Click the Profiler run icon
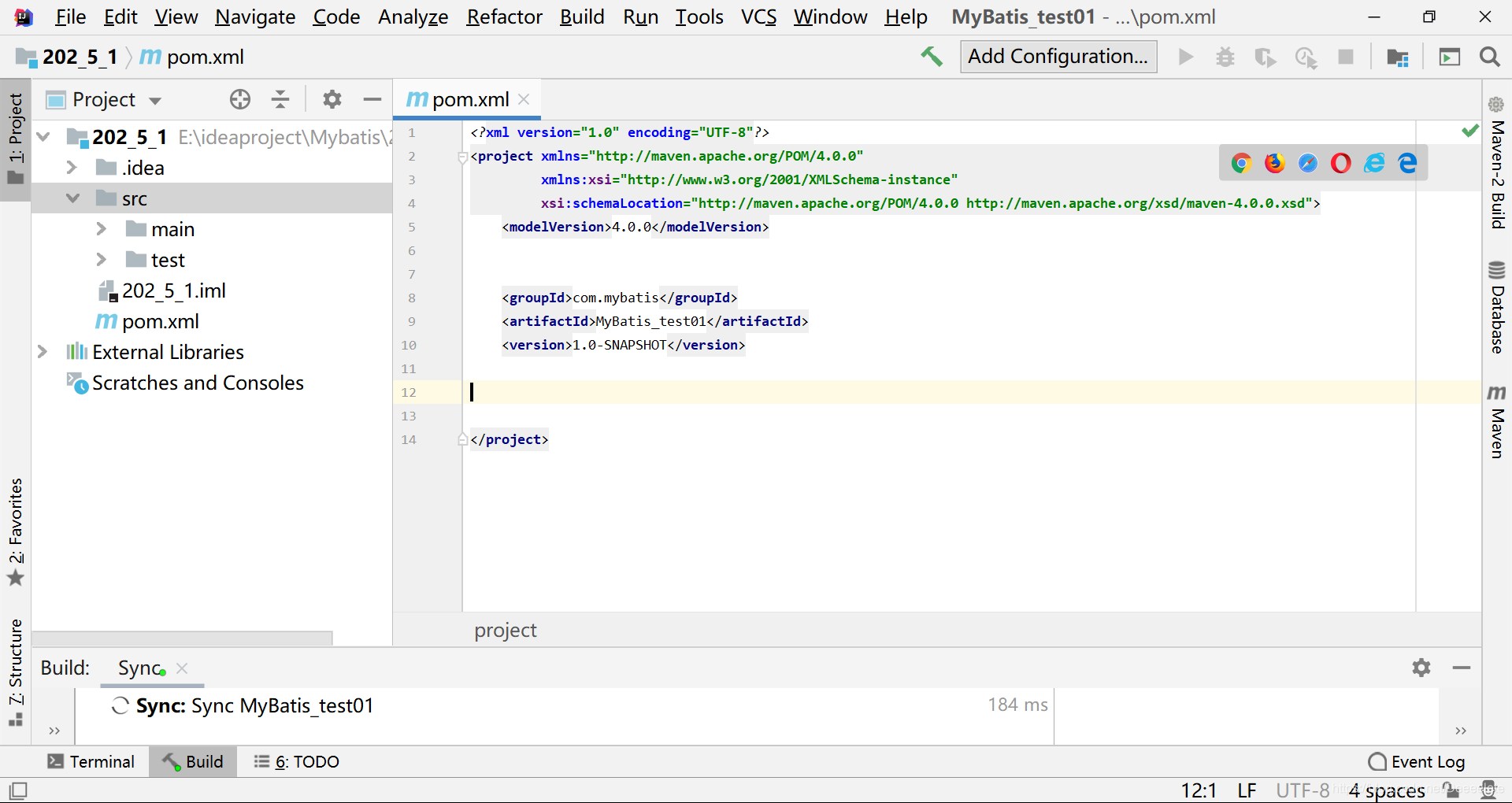Viewport: 1512px width, 803px height. 1306,57
